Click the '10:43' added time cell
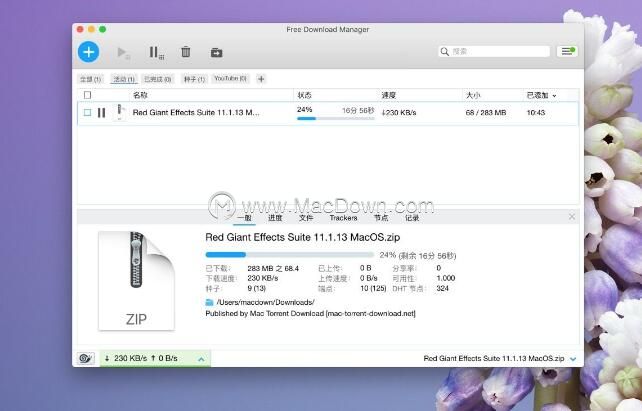Screen dimensions: 642x411 [536, 113]
